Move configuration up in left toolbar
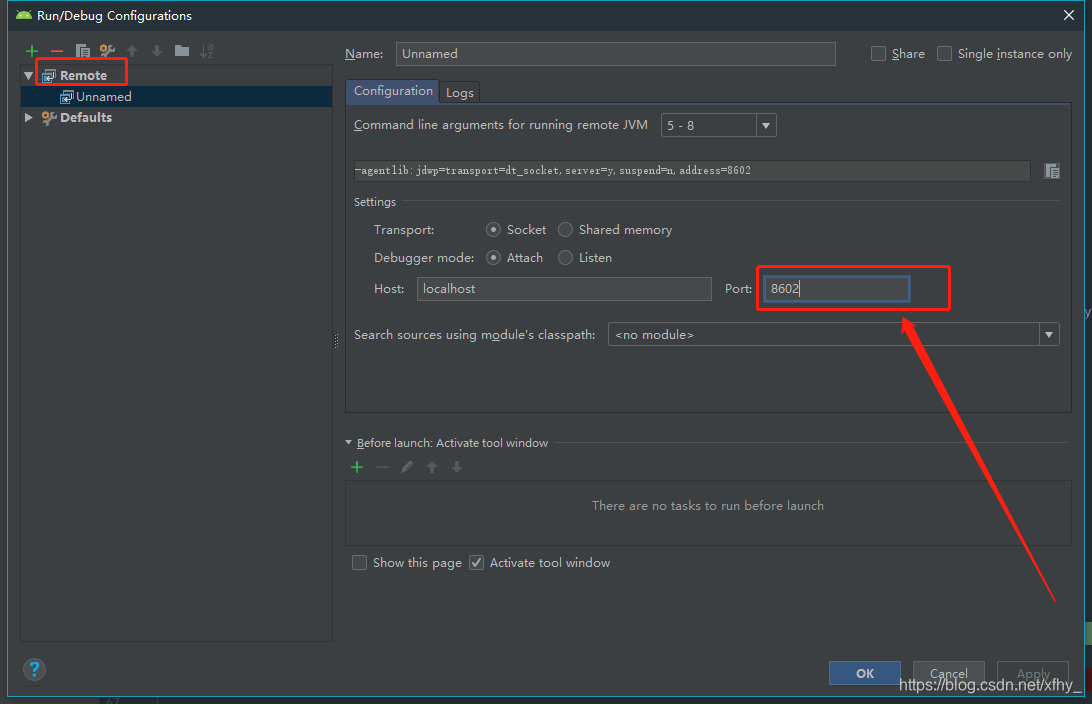Image resolution: width=1092 pixels, height=704 pixels. click(x=132, y=51)
